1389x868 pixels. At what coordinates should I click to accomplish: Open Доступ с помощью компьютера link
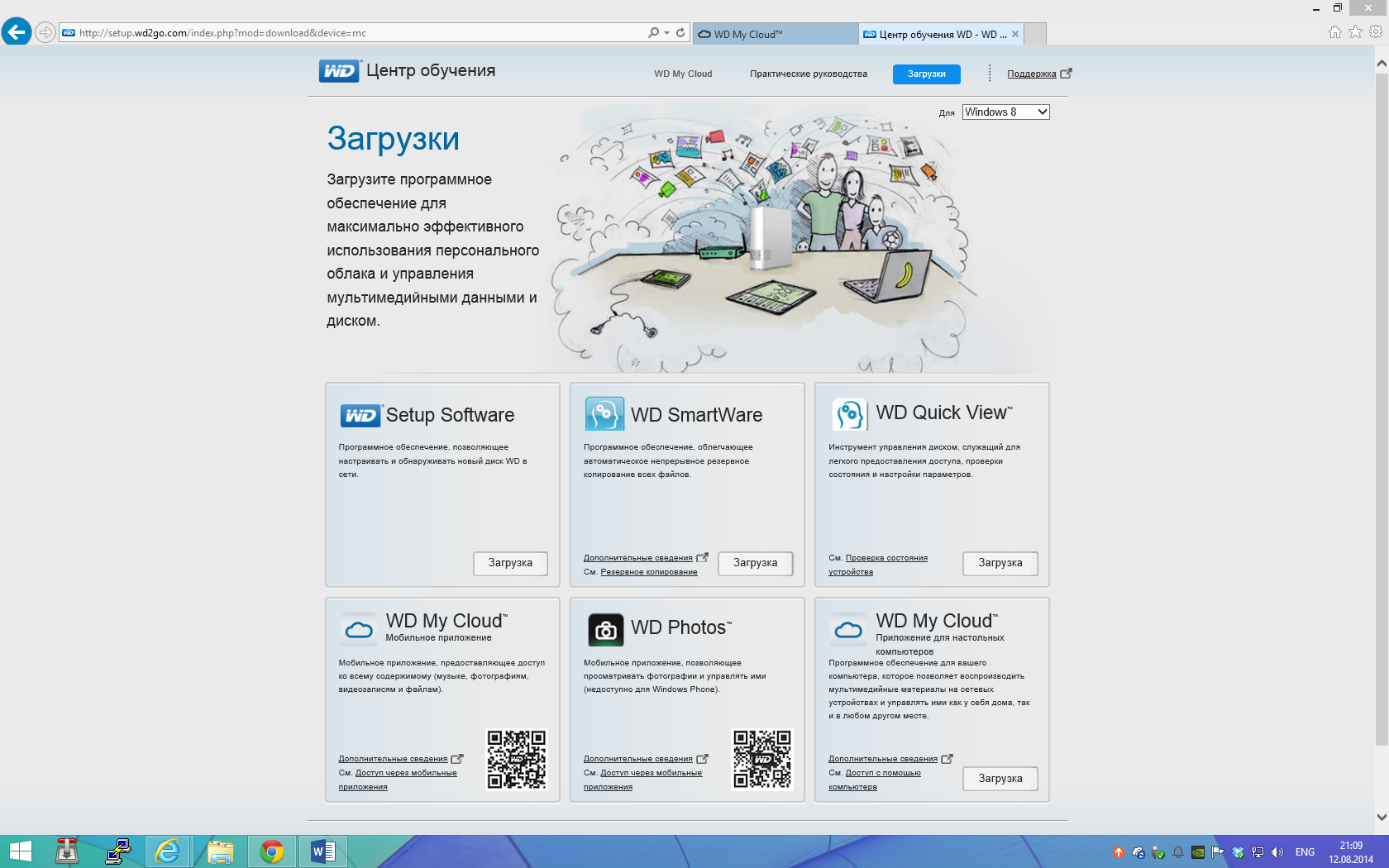[x=875, y=780]
